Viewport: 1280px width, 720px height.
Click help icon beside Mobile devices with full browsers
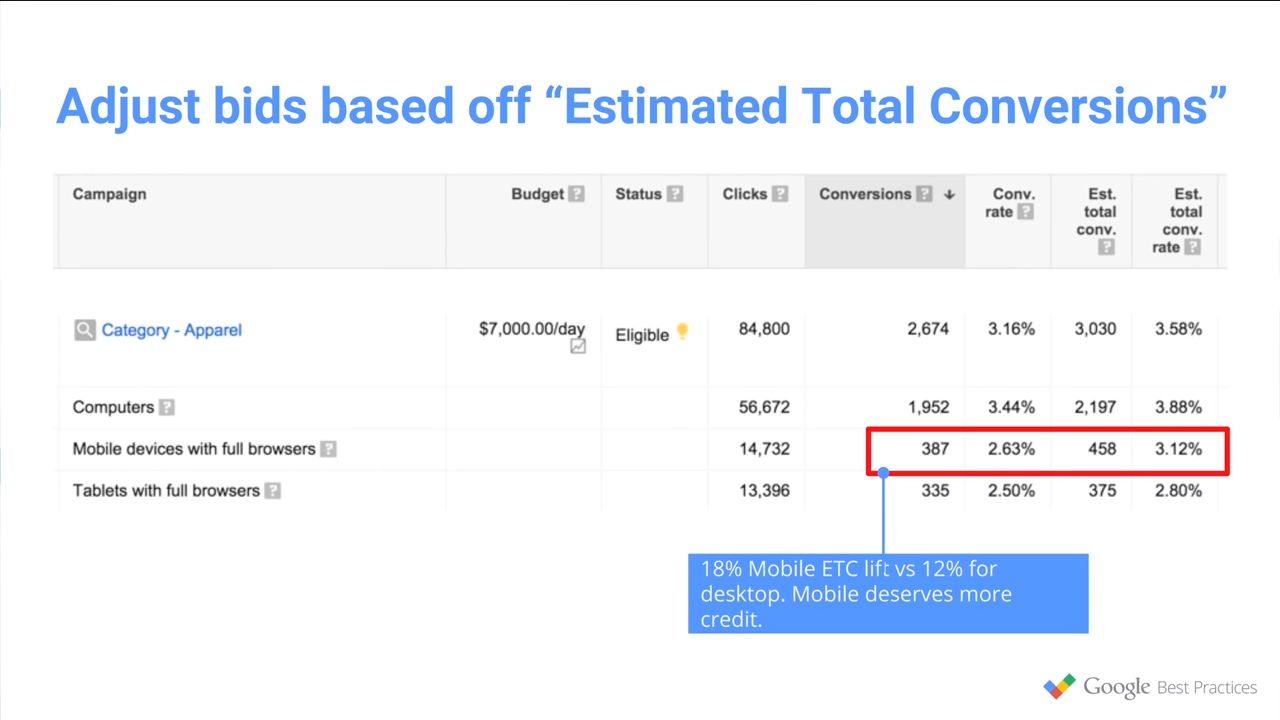(x=328, y=449)
